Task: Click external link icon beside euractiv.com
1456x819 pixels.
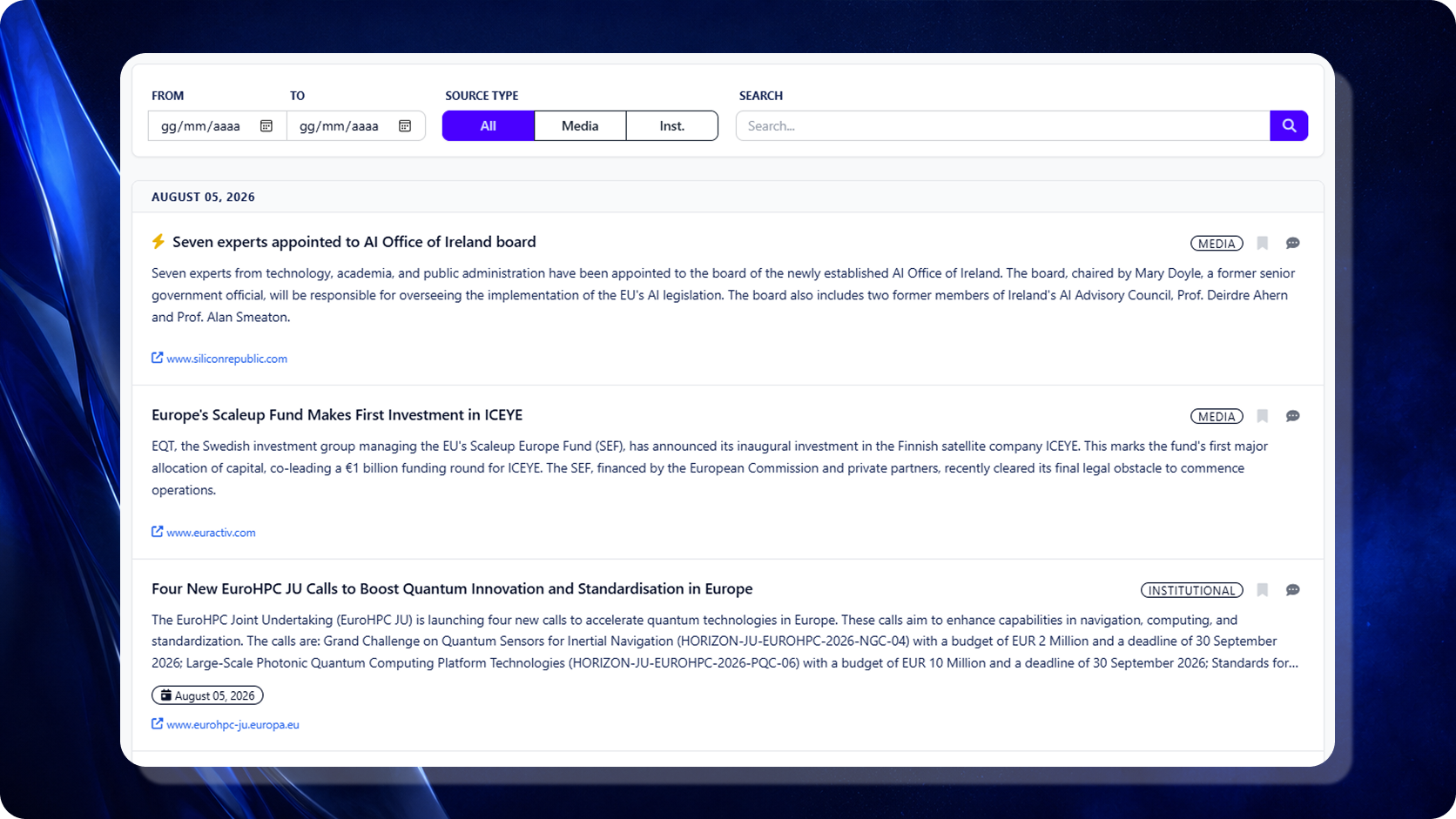Action: click(158, 532)
